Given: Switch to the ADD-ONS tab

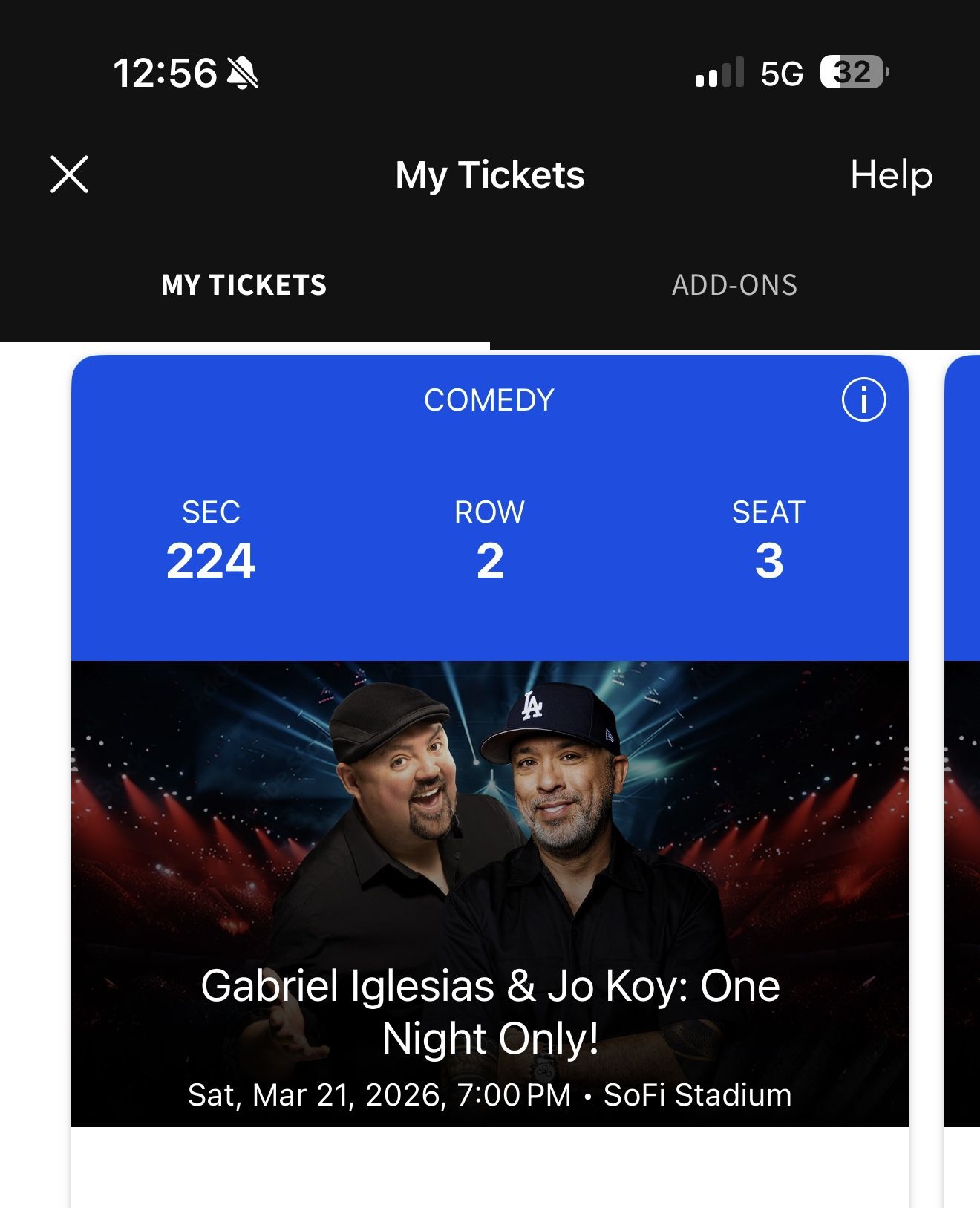Looking at the screenshot, I should pyautogui.click(x=734, y=284).
